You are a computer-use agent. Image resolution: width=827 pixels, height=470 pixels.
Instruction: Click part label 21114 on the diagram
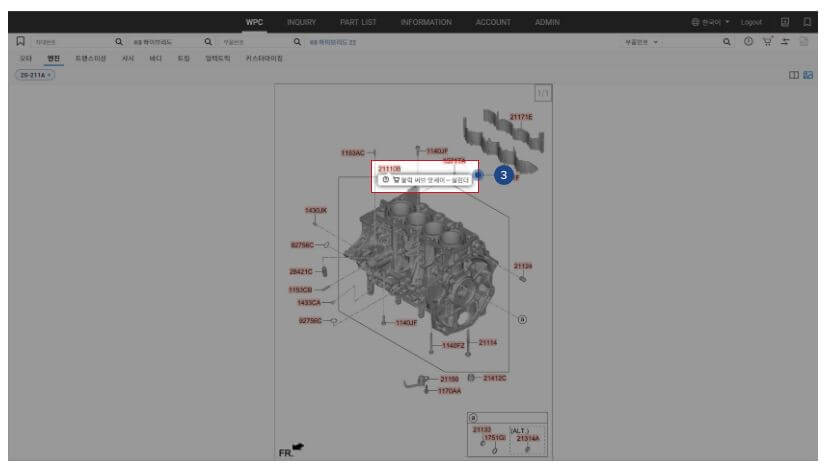pyautogui.click(x=488, y=343)
